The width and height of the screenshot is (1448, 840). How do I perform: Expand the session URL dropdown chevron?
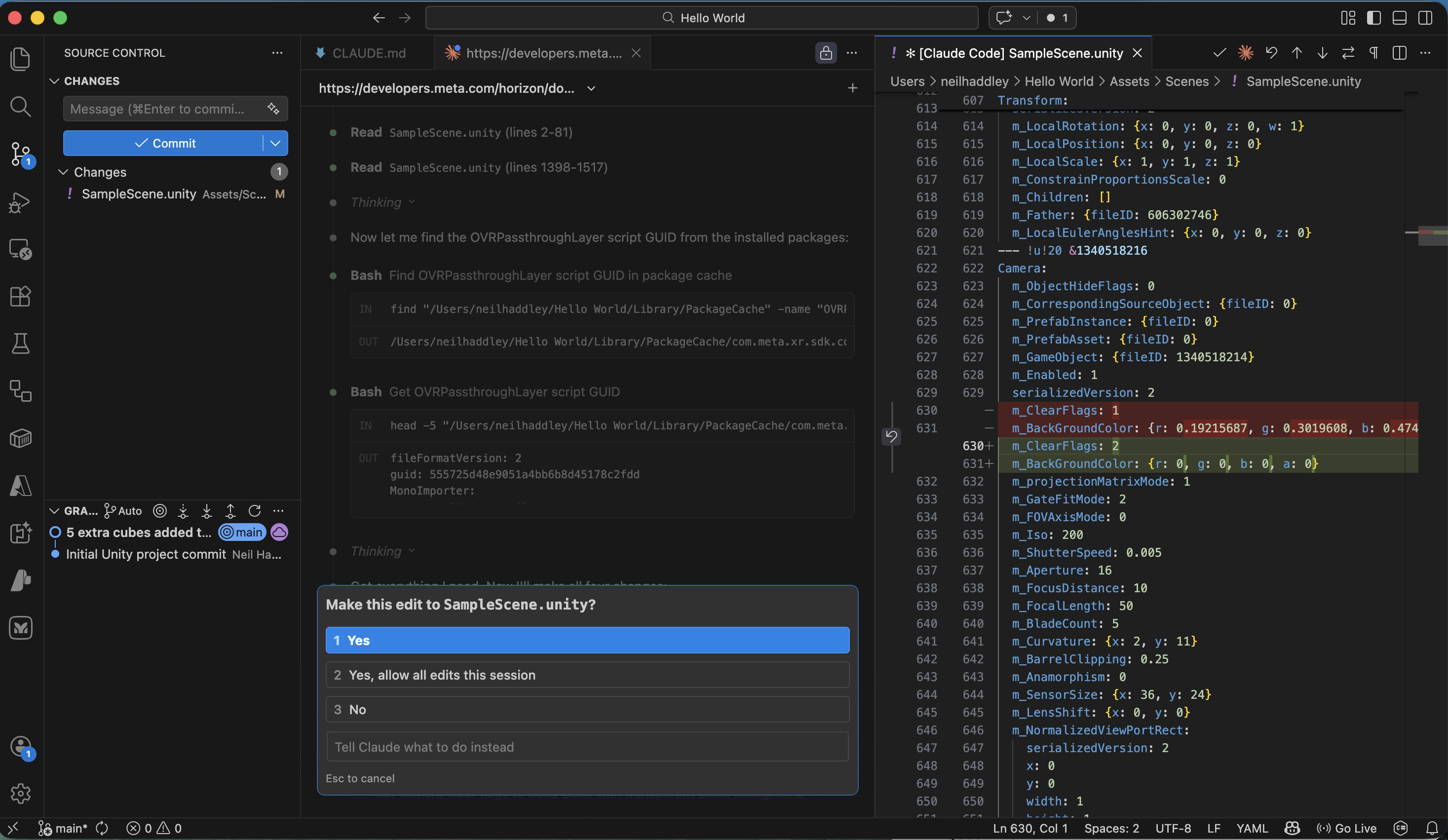591,88
